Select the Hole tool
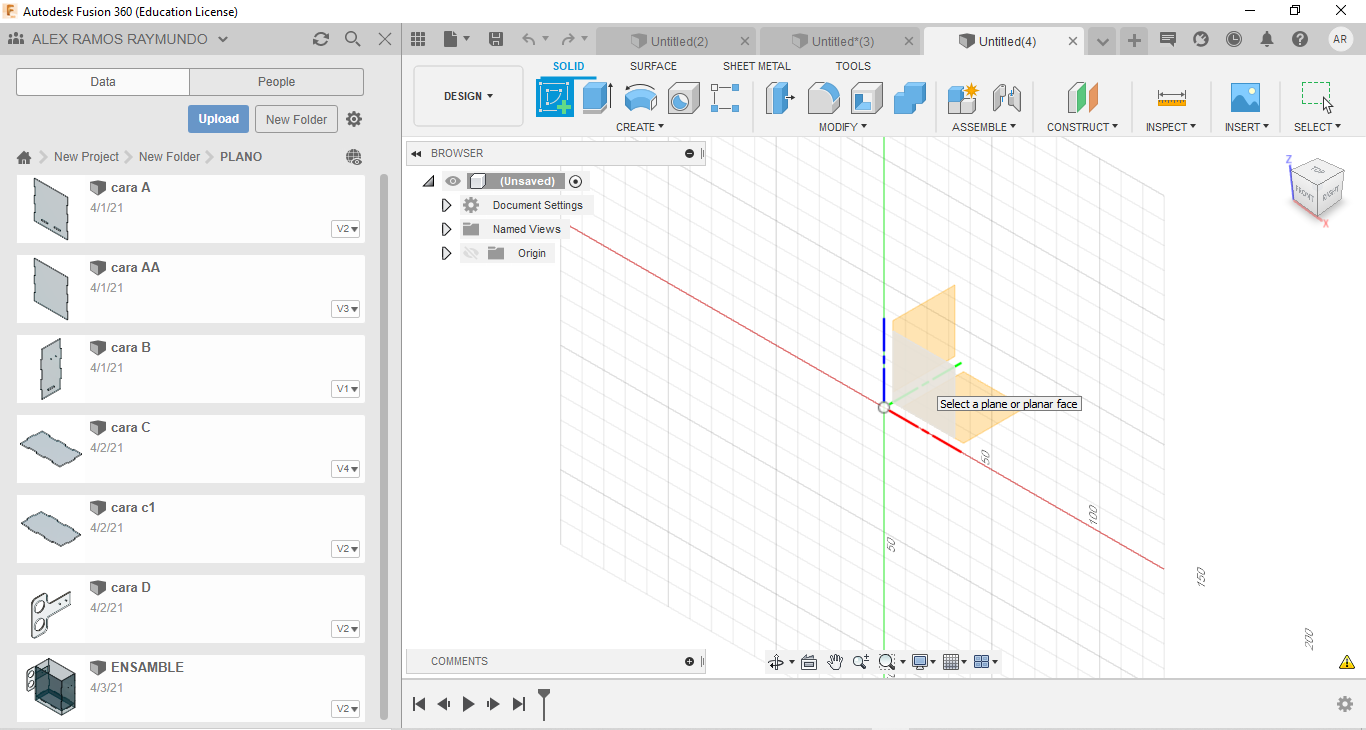Screen dimensions: 1366x730 pyautogui.click(x=684, y=98)
